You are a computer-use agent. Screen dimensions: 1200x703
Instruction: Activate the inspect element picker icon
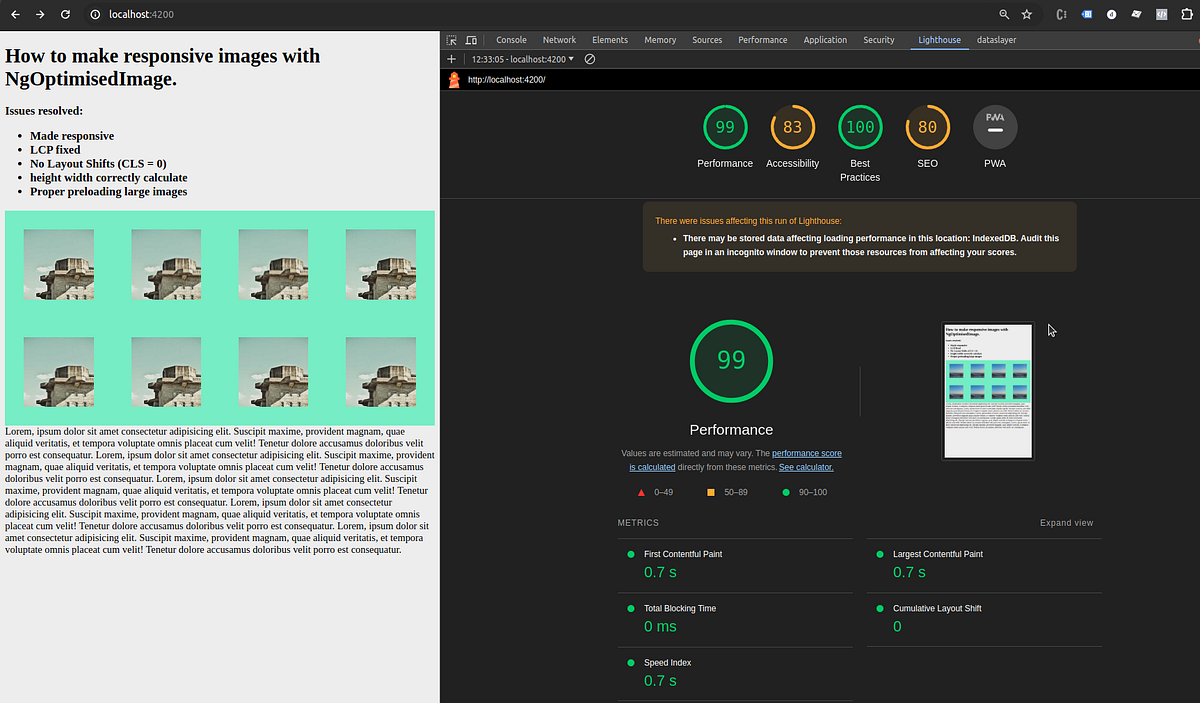(x=452, y=40)
